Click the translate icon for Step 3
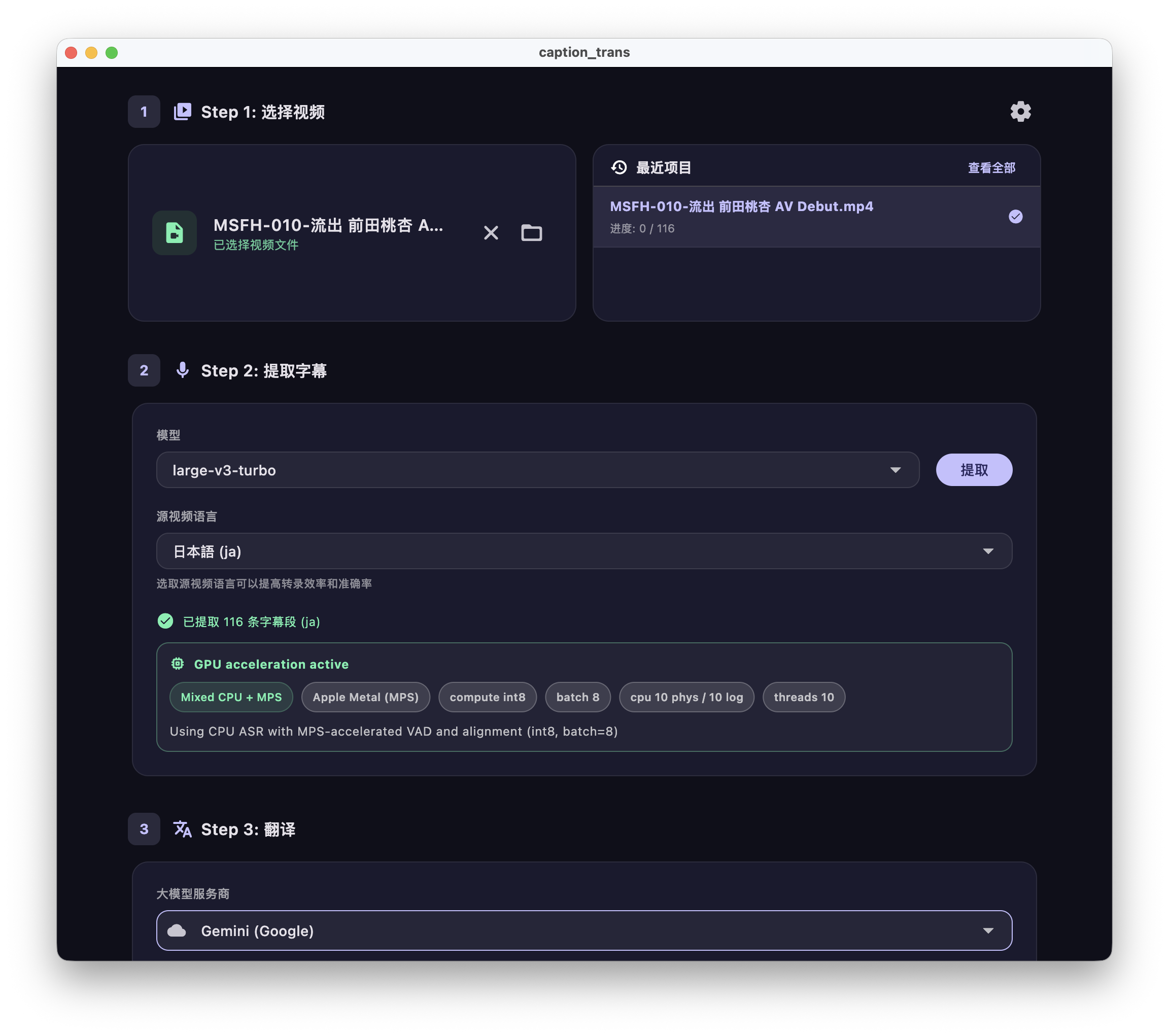This screenshot has width=1169, height=1036. (183, 828)
